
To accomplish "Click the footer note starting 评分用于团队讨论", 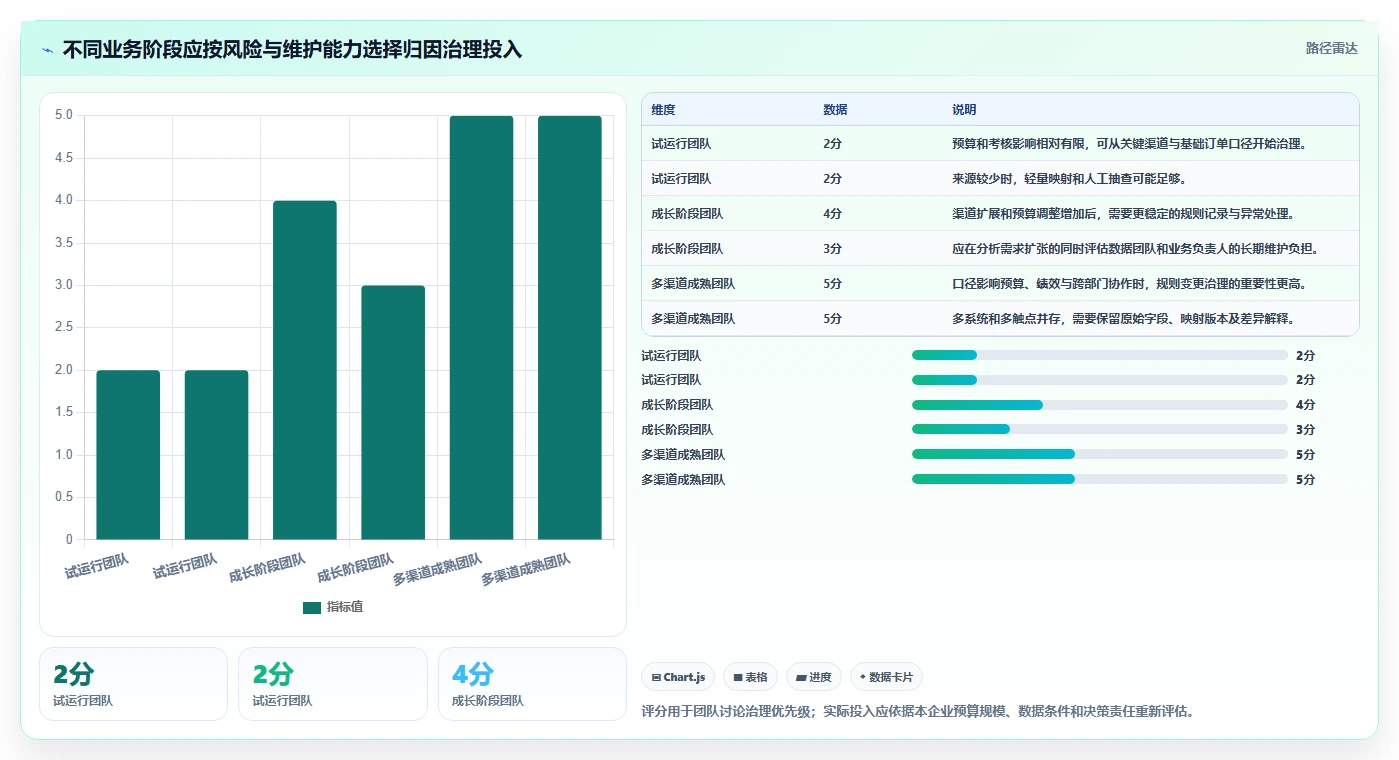I will [918, 712].
